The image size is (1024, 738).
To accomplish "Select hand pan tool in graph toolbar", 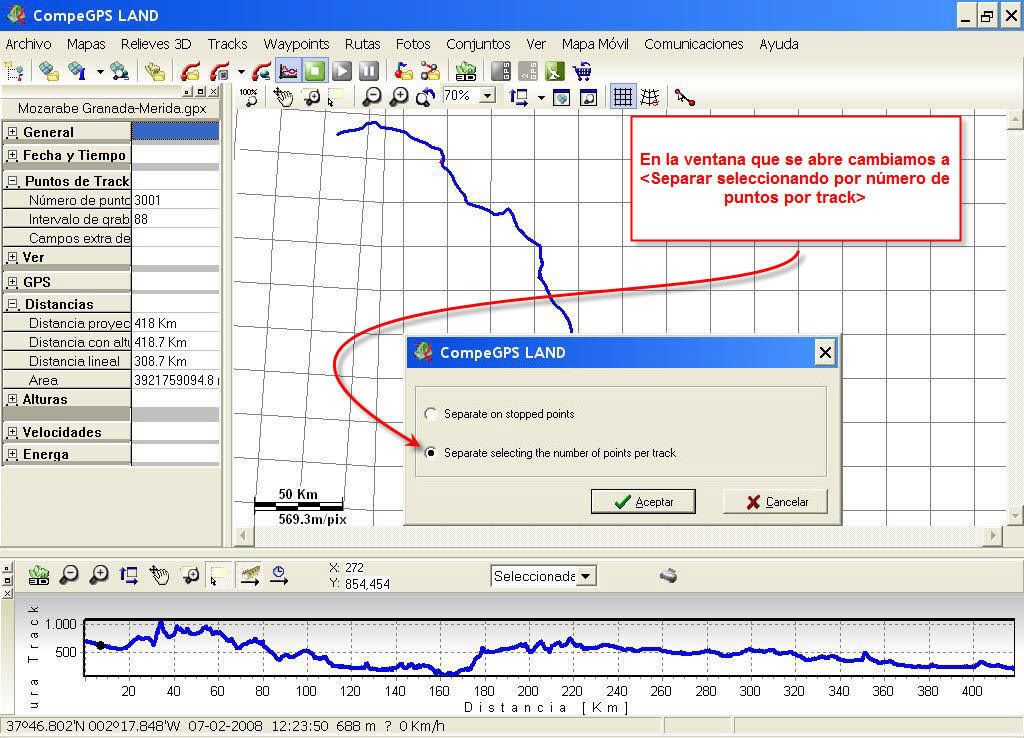I will tap(159, 575).
